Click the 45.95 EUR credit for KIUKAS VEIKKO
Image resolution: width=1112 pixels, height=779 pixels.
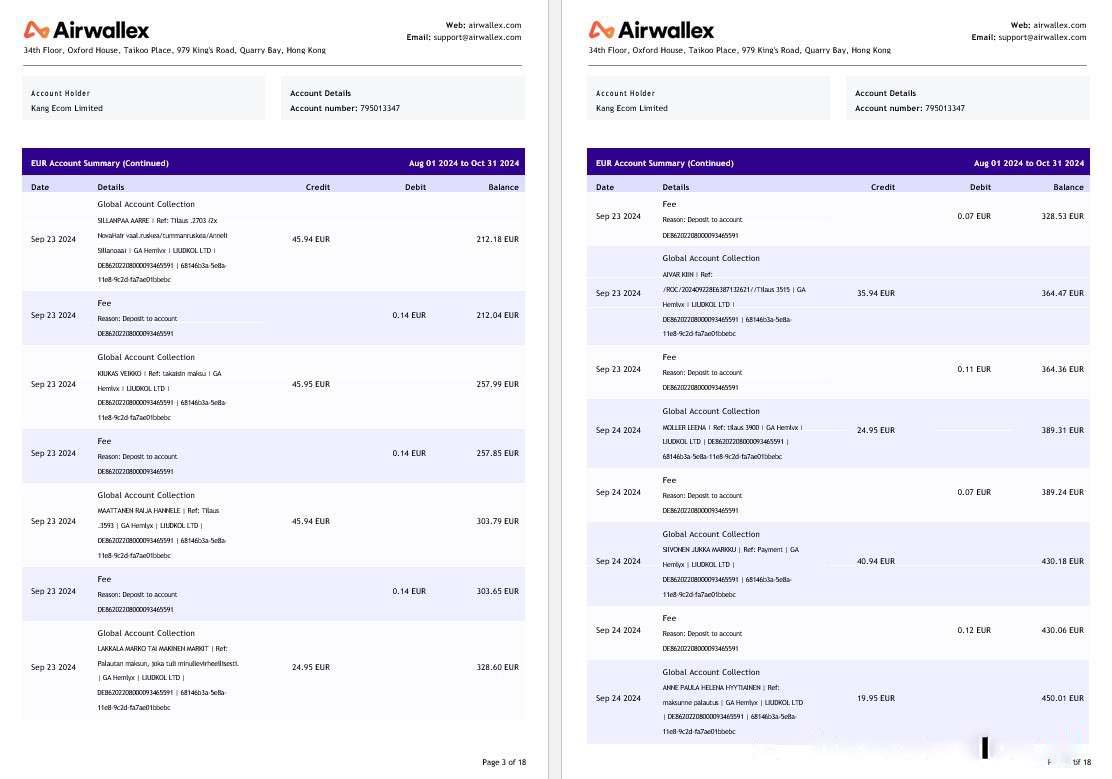coord(310,384)
